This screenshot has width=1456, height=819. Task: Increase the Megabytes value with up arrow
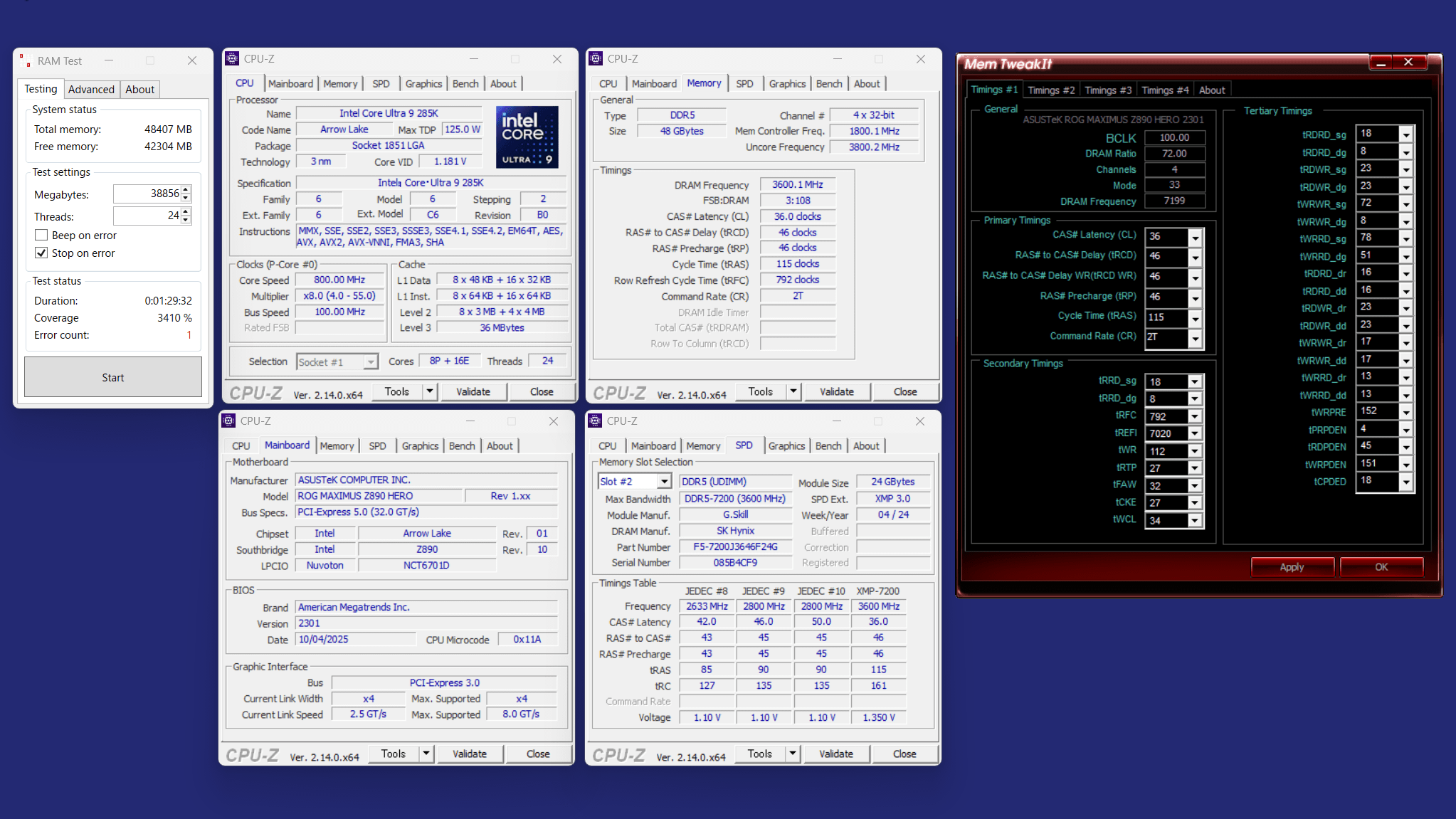tap(186, 190)
